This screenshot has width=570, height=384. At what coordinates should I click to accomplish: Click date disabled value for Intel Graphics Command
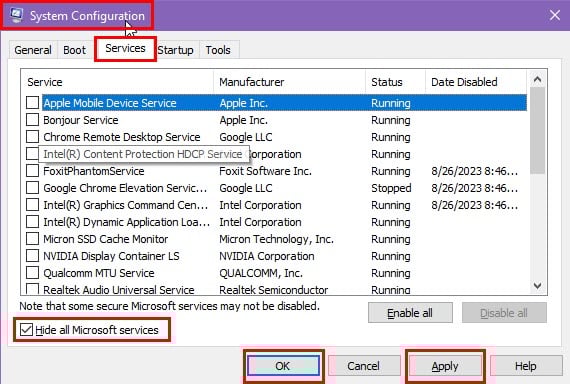(474, 205)
